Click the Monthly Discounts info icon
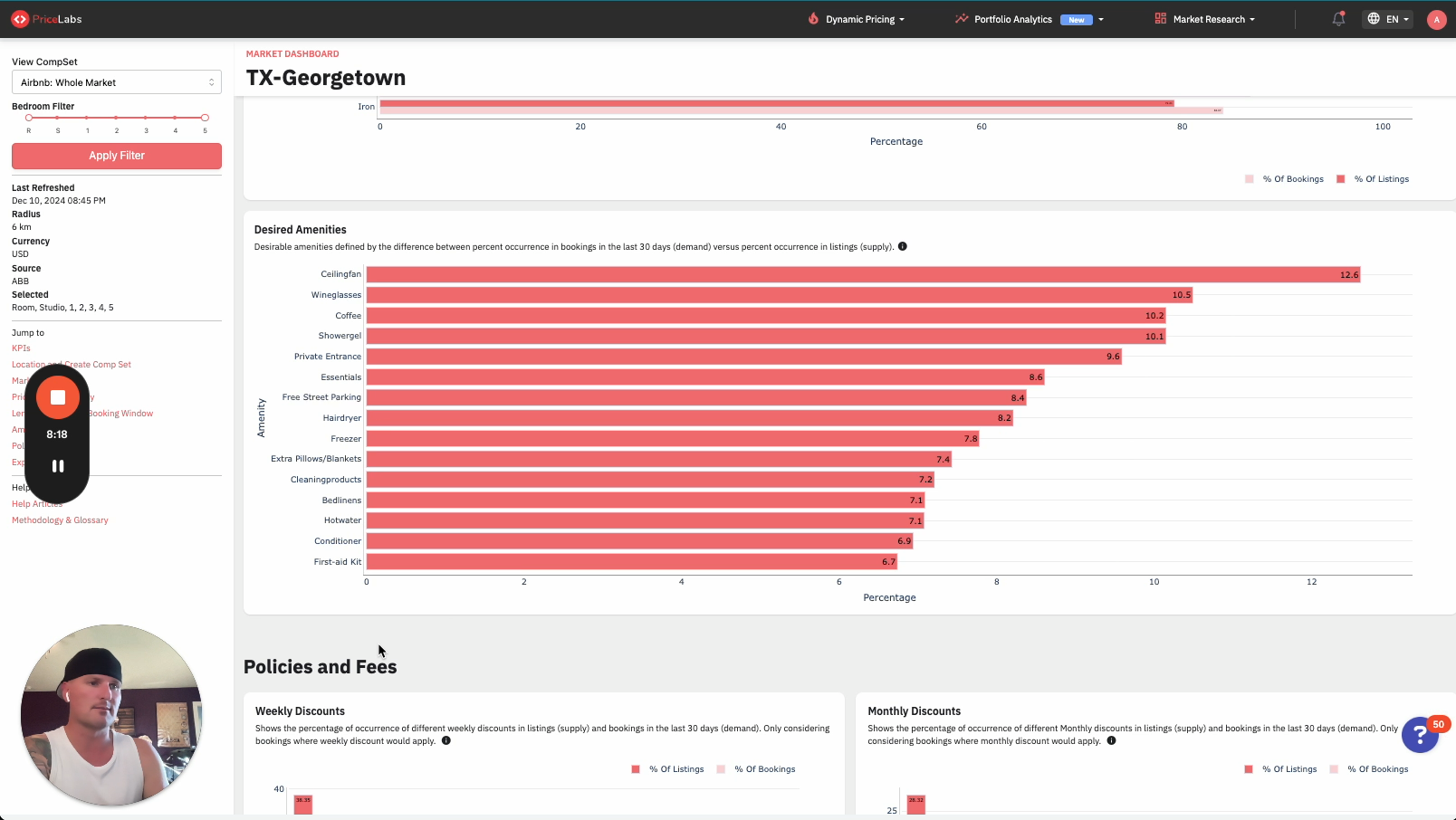Viewport: 1456px width, 820px height. [1112, 740]
